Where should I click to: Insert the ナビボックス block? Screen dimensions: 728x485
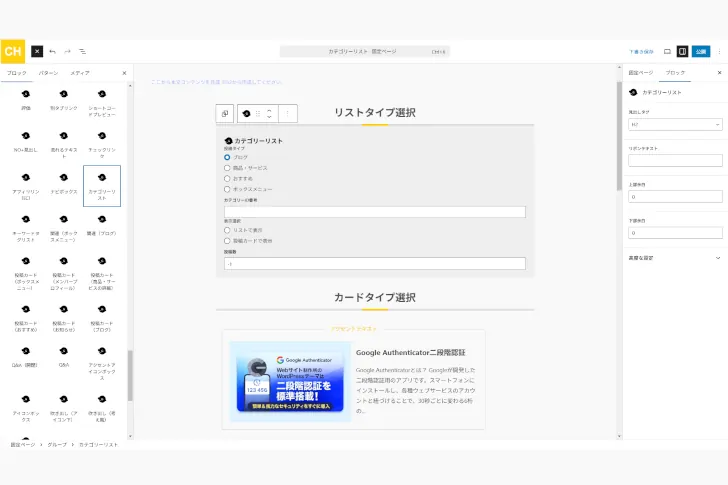click(x=64, y=184)
